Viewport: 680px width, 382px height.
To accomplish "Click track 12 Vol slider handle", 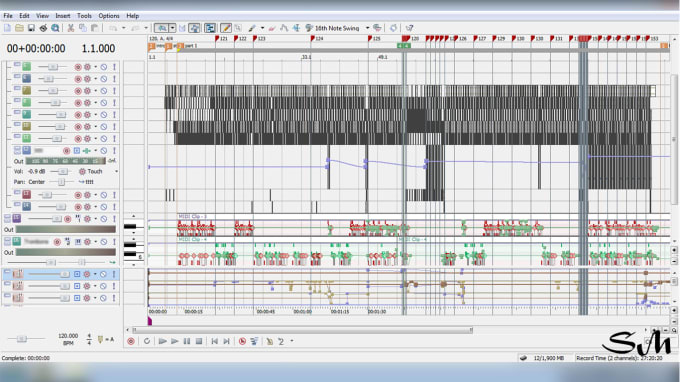I will (63, 171).
